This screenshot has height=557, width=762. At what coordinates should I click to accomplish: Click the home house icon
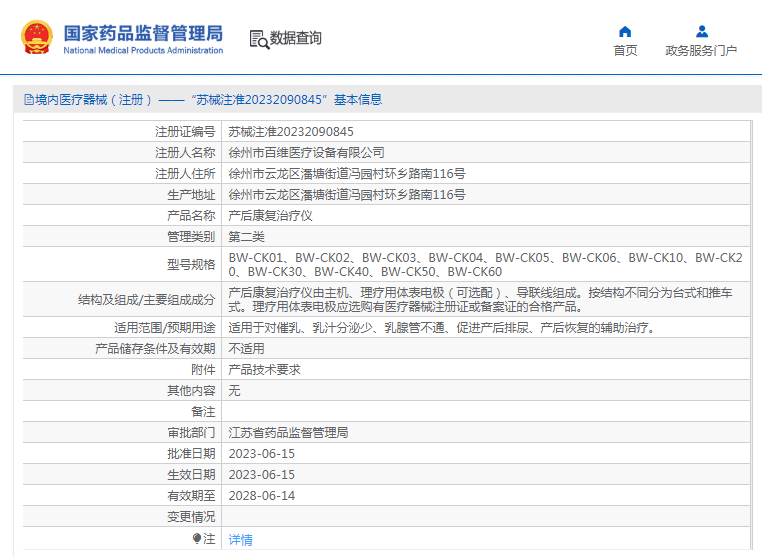point(625,32)
